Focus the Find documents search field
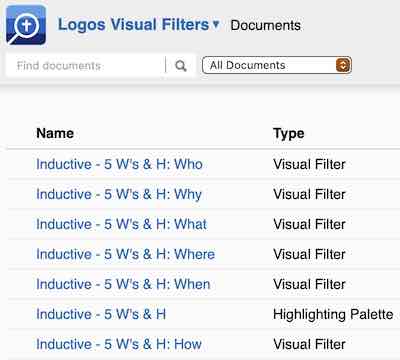This screenshot has height=360, width=400. [86, 65]
